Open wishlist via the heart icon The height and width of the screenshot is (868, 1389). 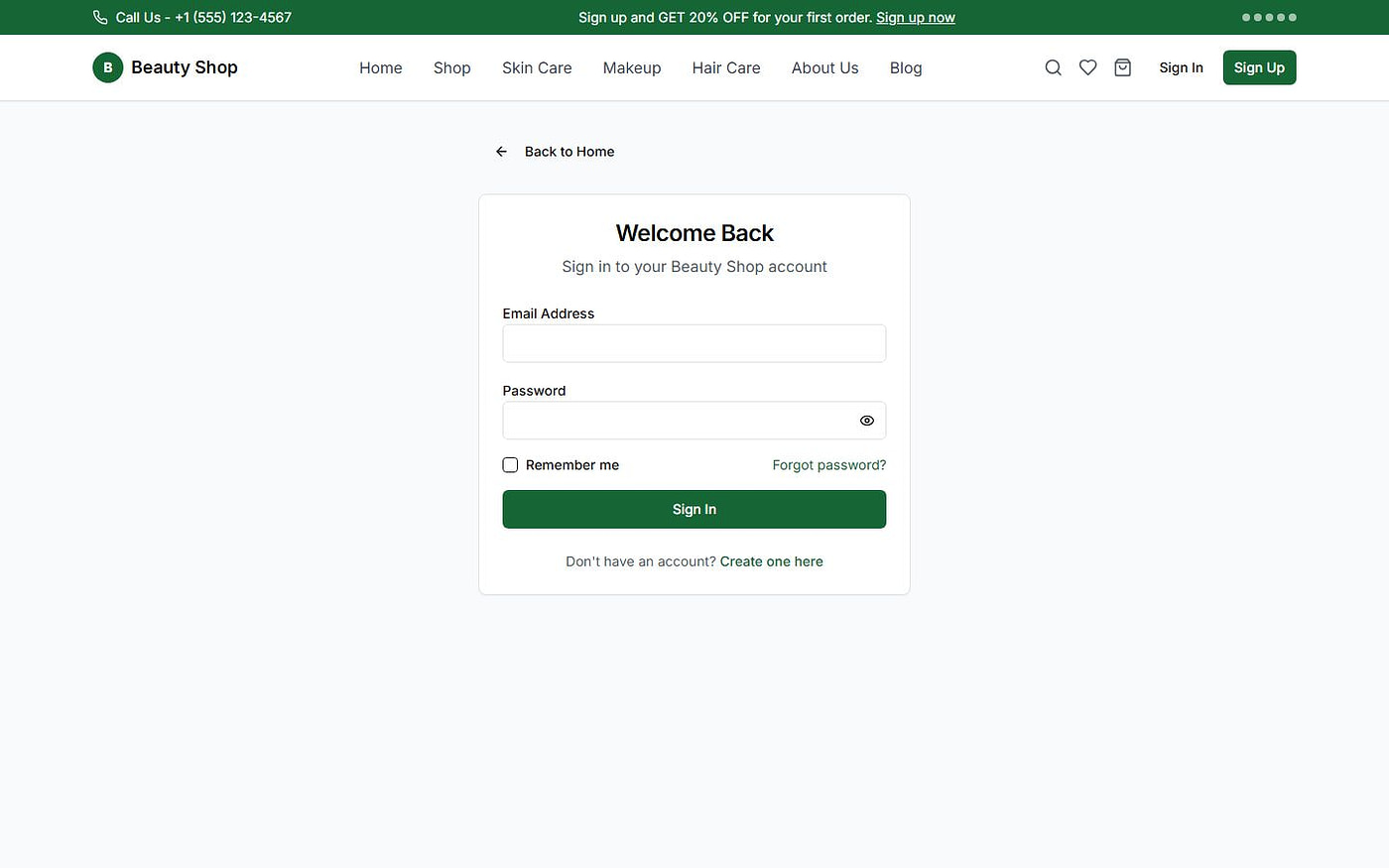click(1088, 67)
